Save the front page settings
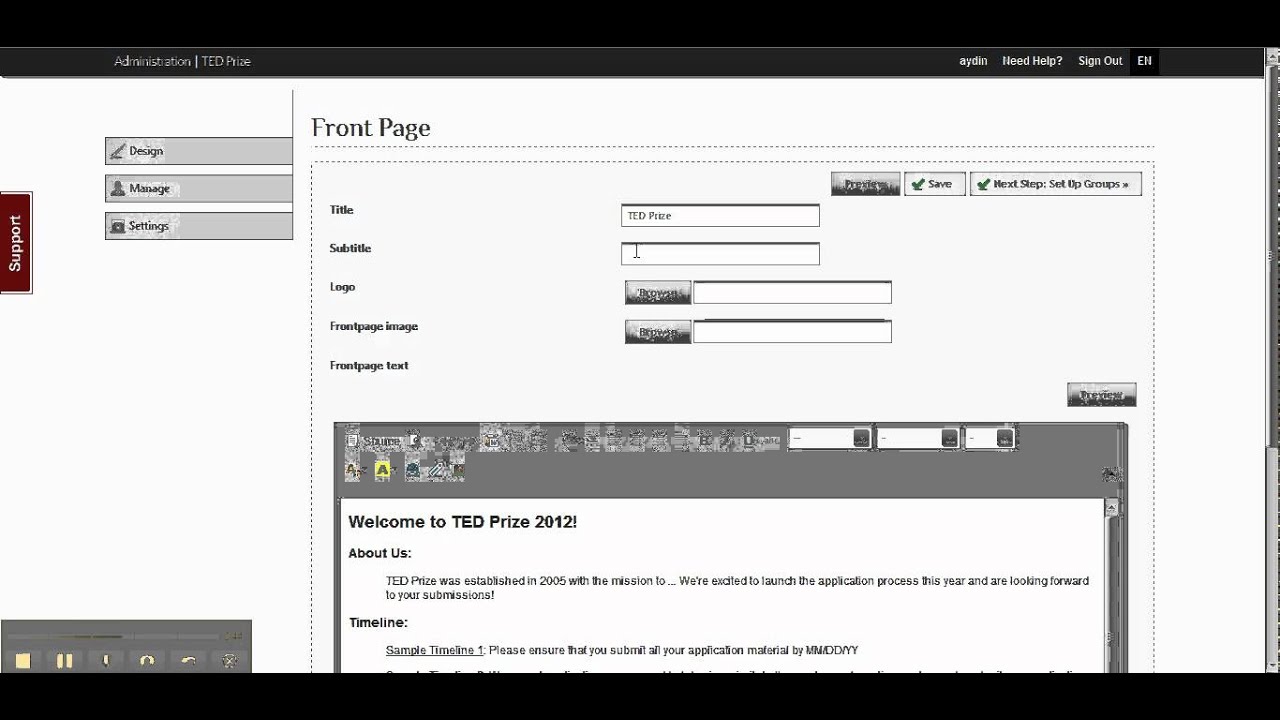This screenshot has height=720, width=1280. [935, 184]
